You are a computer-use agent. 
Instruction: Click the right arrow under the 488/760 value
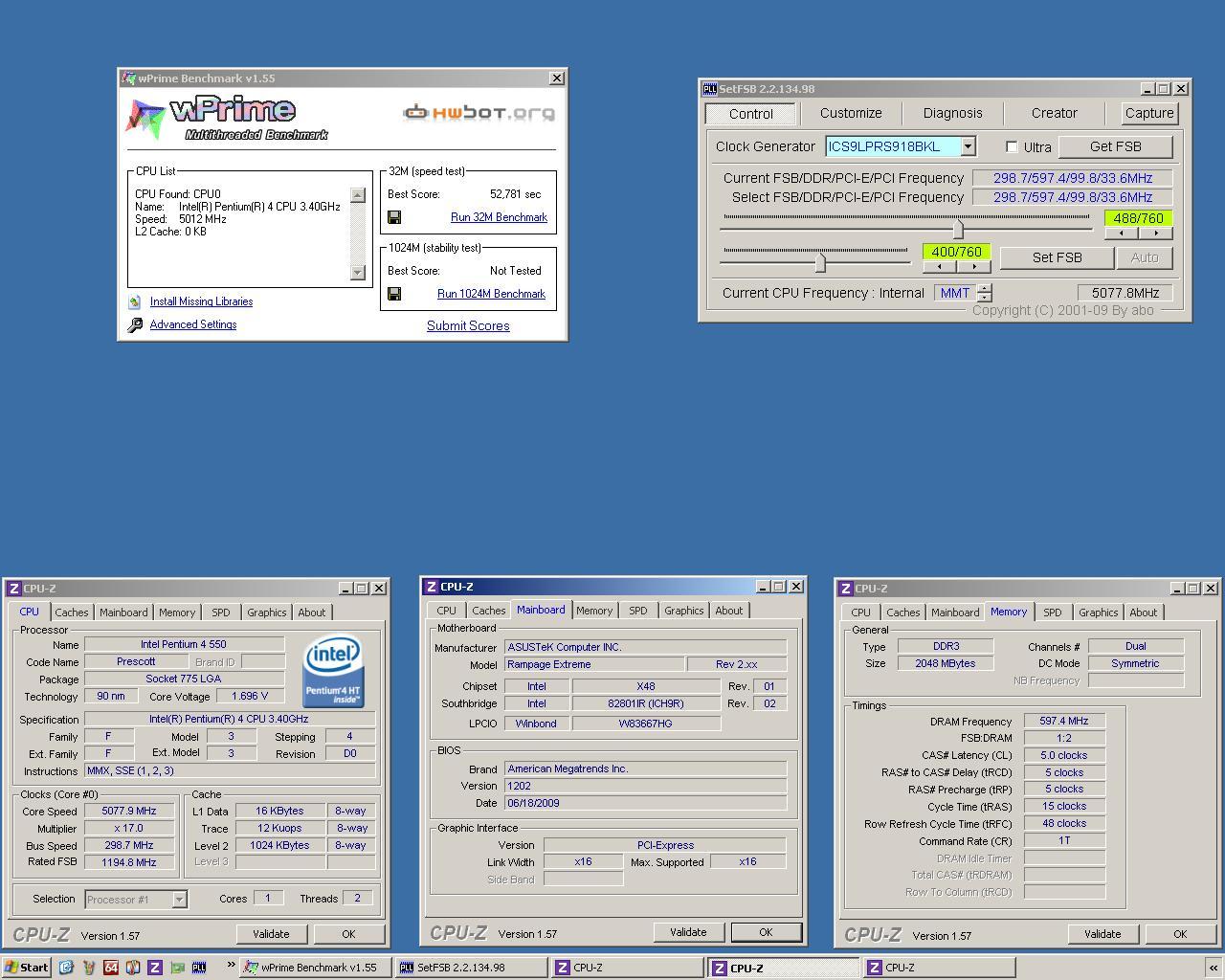(1156, 233)
